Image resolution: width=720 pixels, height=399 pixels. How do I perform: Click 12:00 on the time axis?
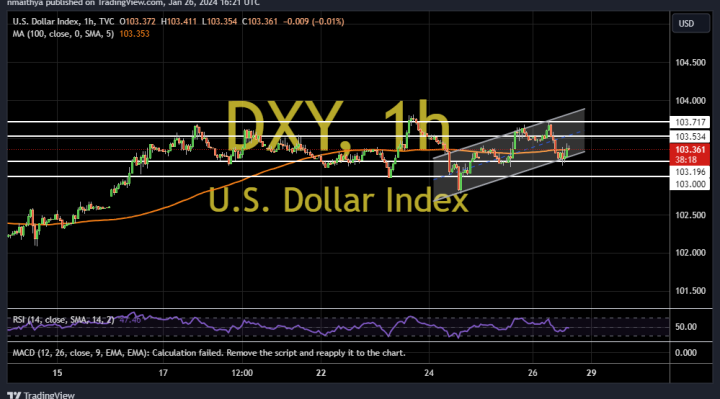tap(242, 373)
